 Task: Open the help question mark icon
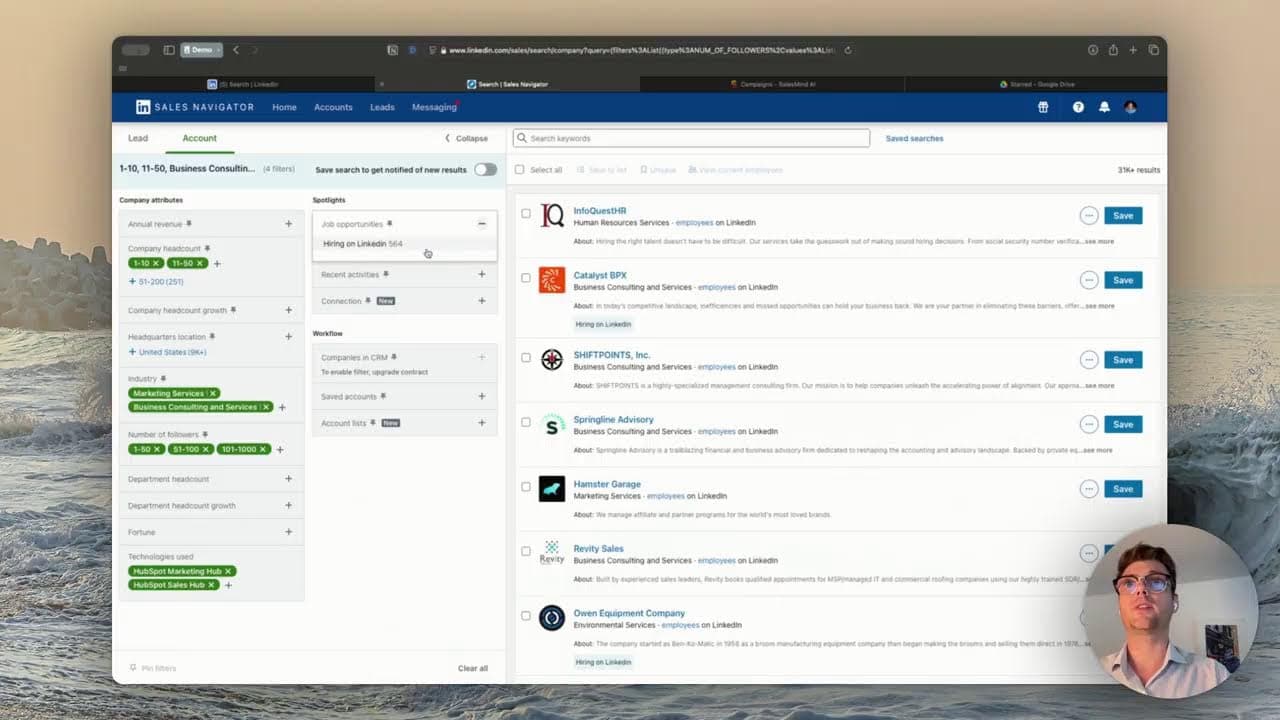coord(1078,107)
